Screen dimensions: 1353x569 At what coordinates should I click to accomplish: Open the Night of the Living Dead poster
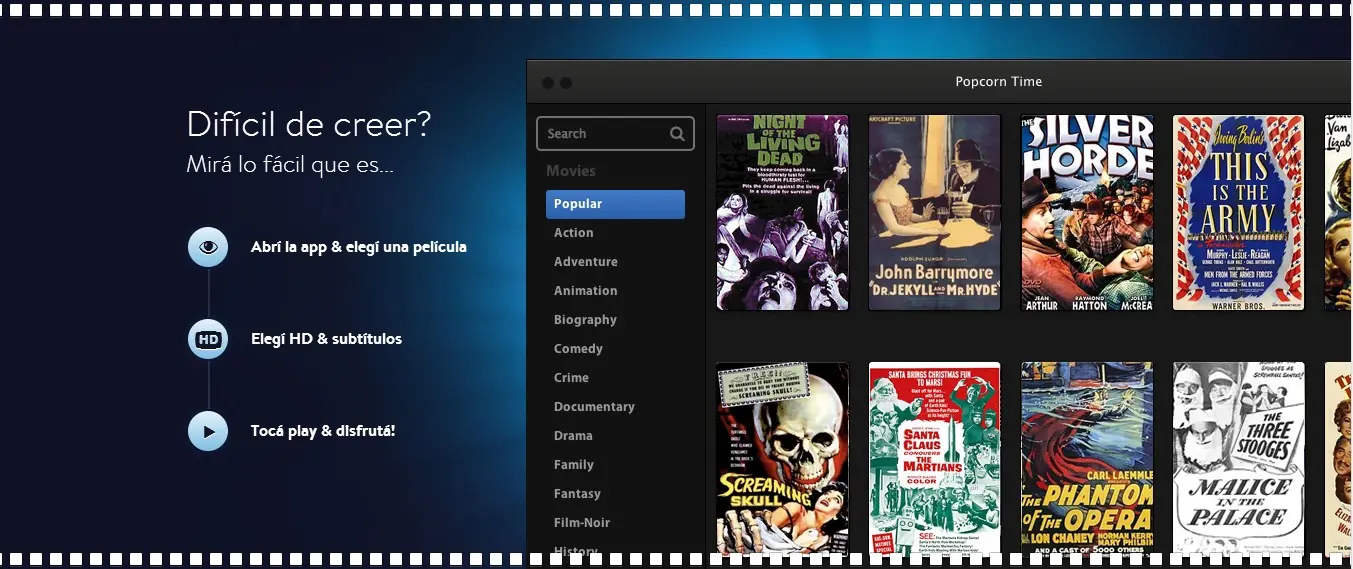[x=782, y=212]
